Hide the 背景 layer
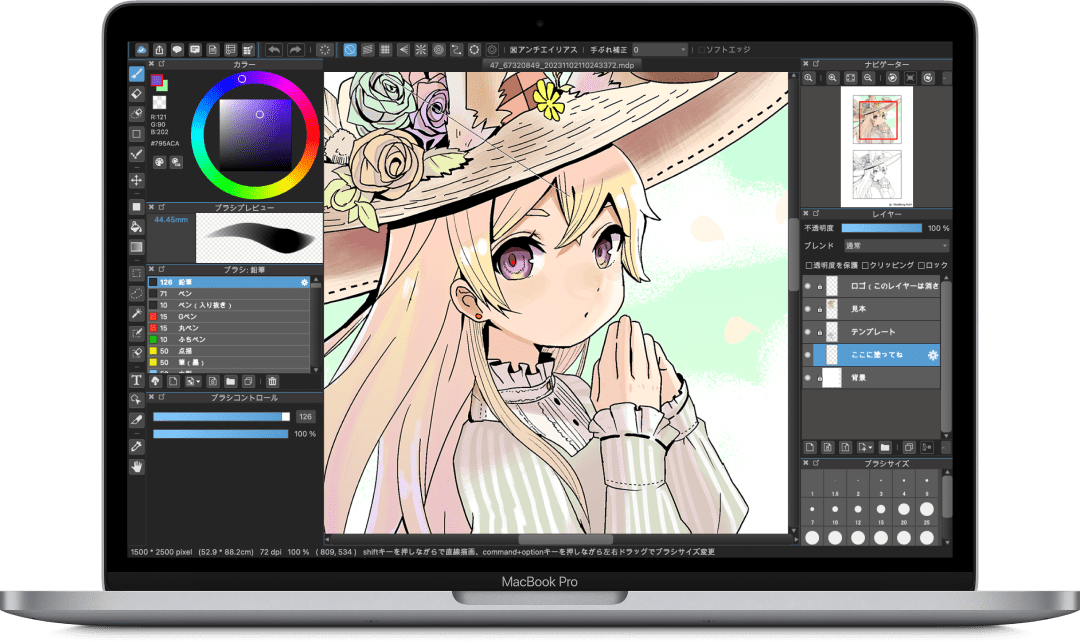 [x=808, y=376]
